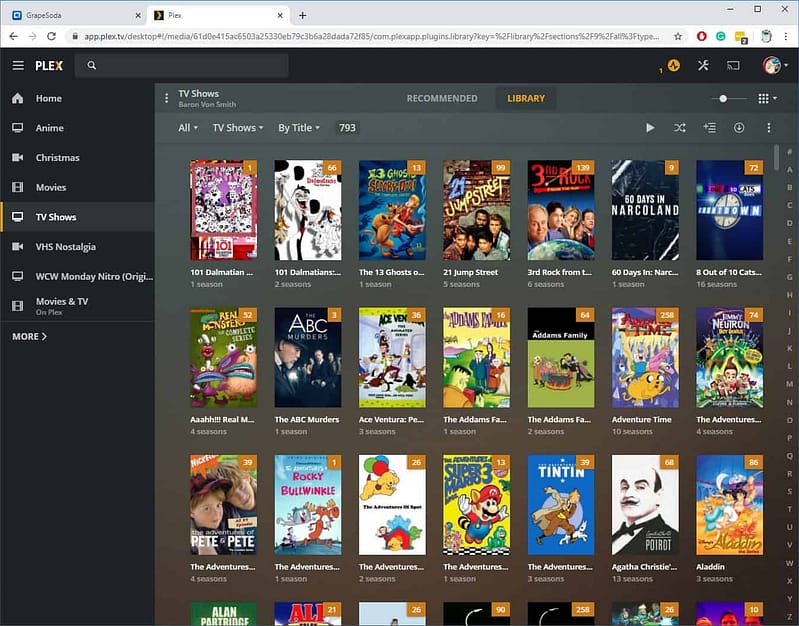This screenshot has width=799, height=626.
Task: Go to Home in sidebar
Action: click(77, 98)
